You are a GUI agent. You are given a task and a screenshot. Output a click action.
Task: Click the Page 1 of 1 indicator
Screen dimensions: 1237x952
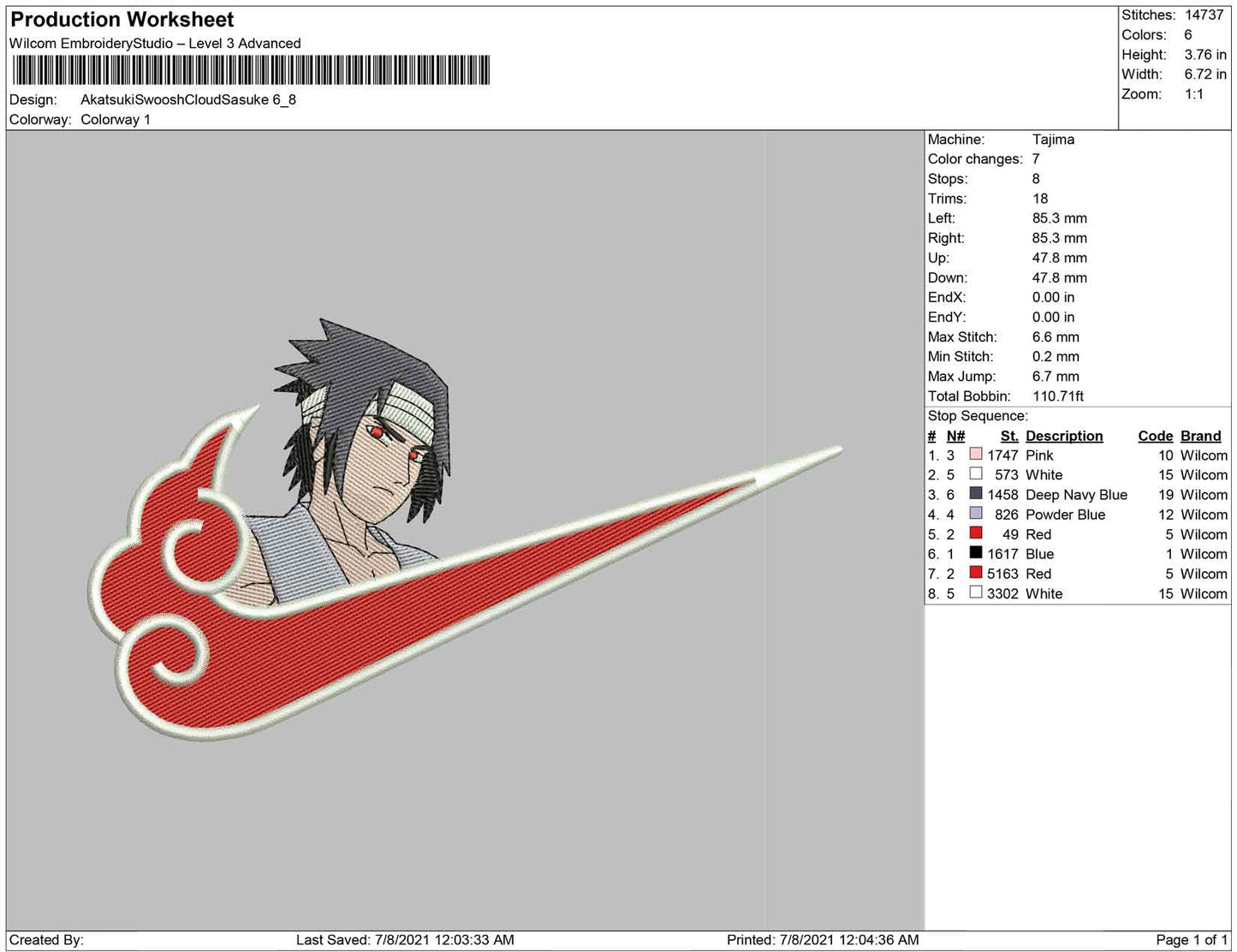(1191, 939)
